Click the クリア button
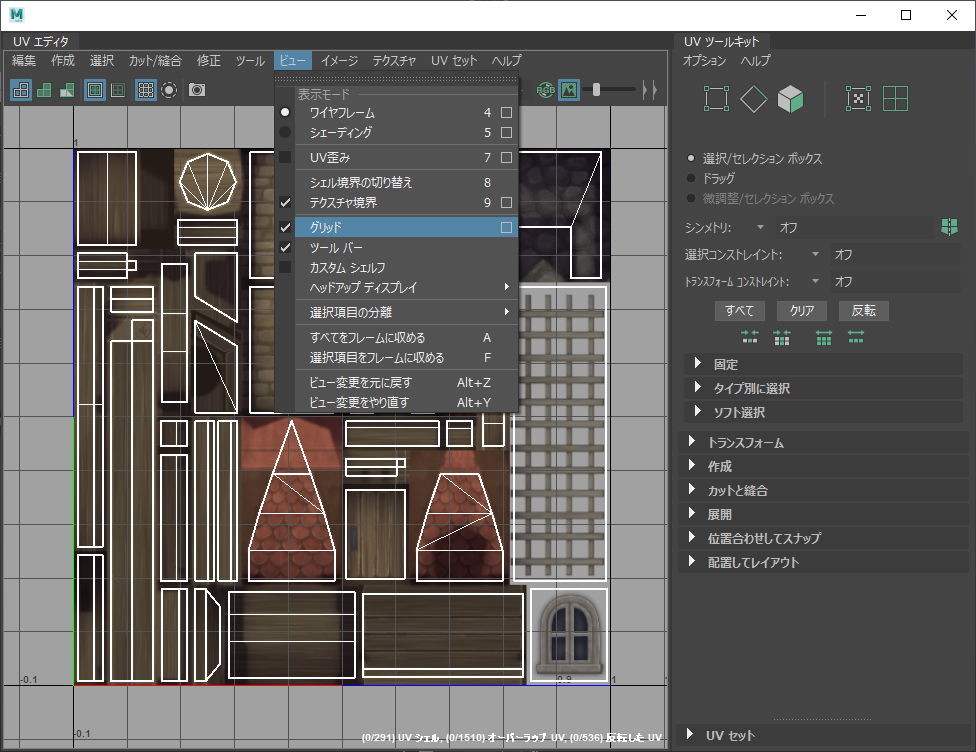The height and width of the screenshot is (752, 976). 802,310
